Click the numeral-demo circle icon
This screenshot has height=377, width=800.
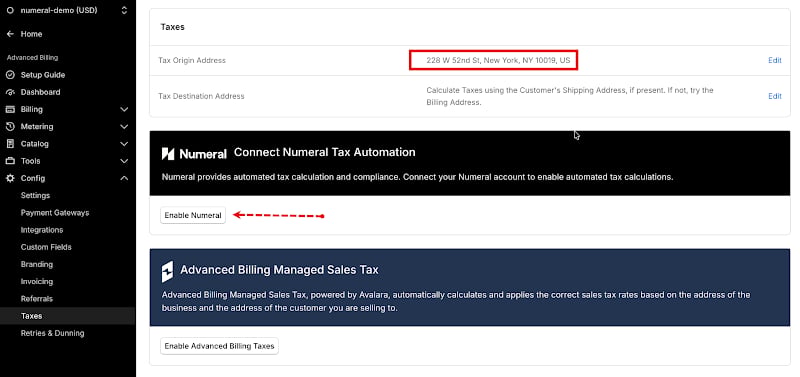click(x=10, y=10)
